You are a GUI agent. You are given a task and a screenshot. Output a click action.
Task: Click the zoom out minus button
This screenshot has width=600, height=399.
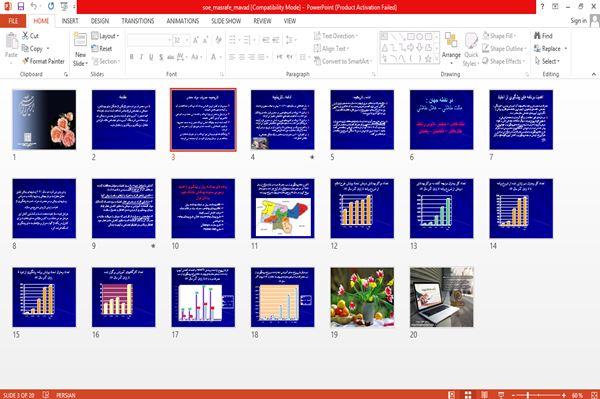[514, 395]
